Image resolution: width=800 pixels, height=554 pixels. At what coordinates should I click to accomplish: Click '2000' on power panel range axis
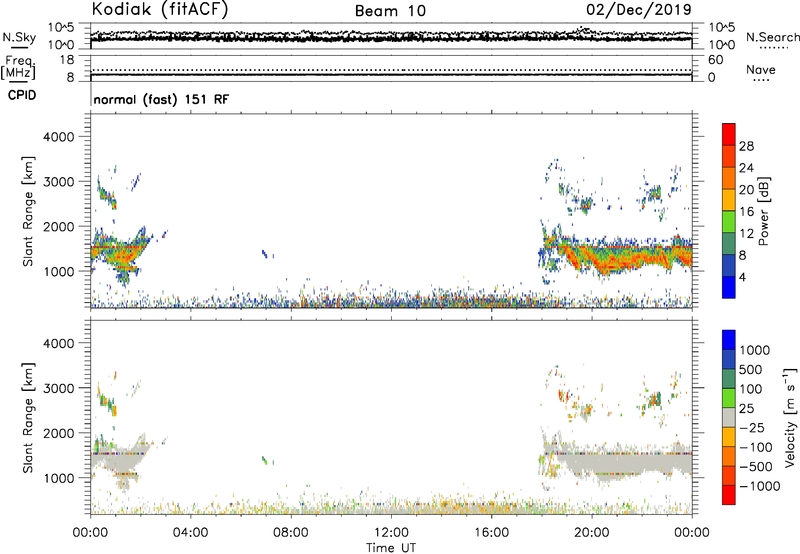click(59, 226)
